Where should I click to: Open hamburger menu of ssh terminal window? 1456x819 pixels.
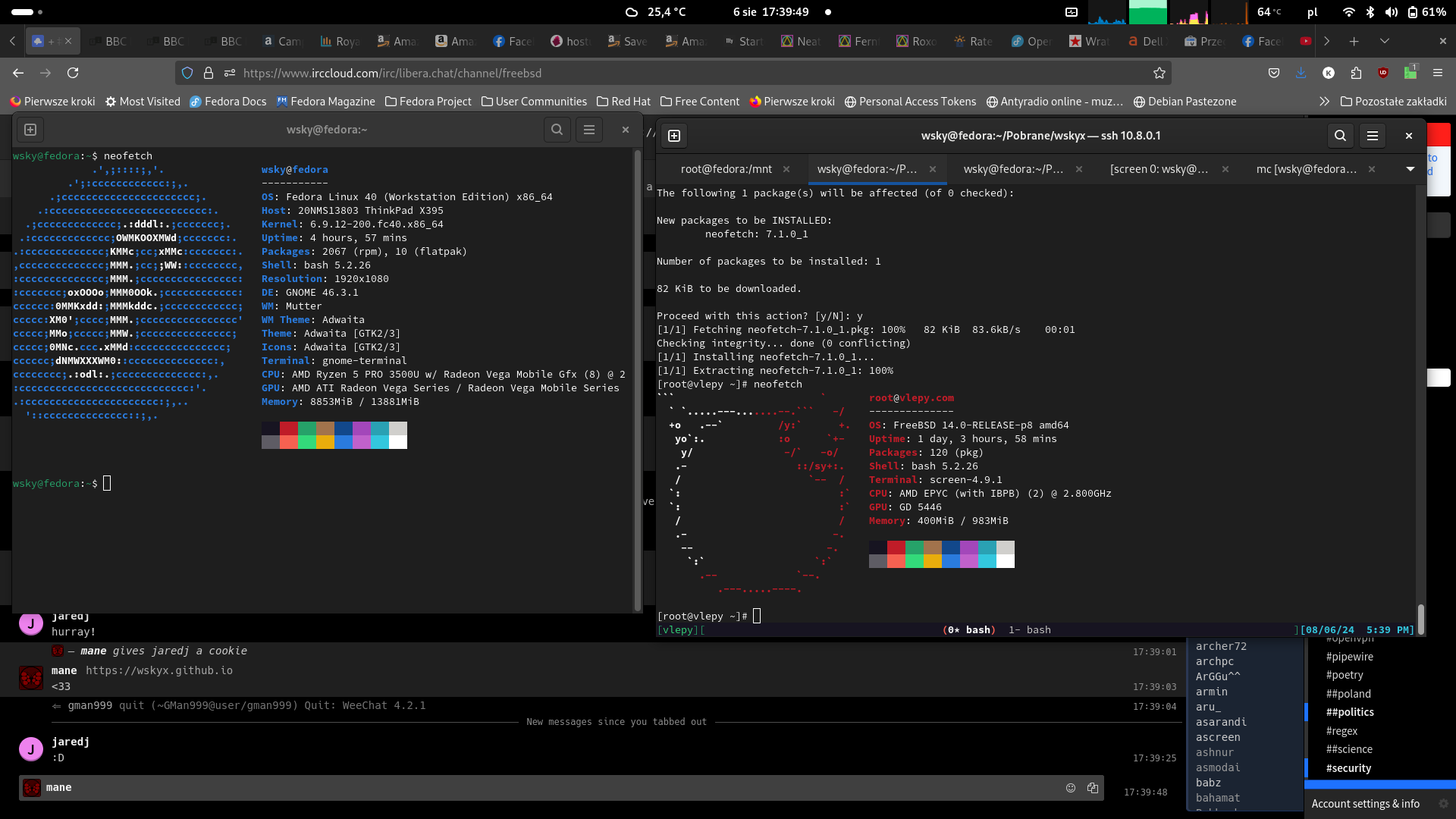coord(1373,136)
